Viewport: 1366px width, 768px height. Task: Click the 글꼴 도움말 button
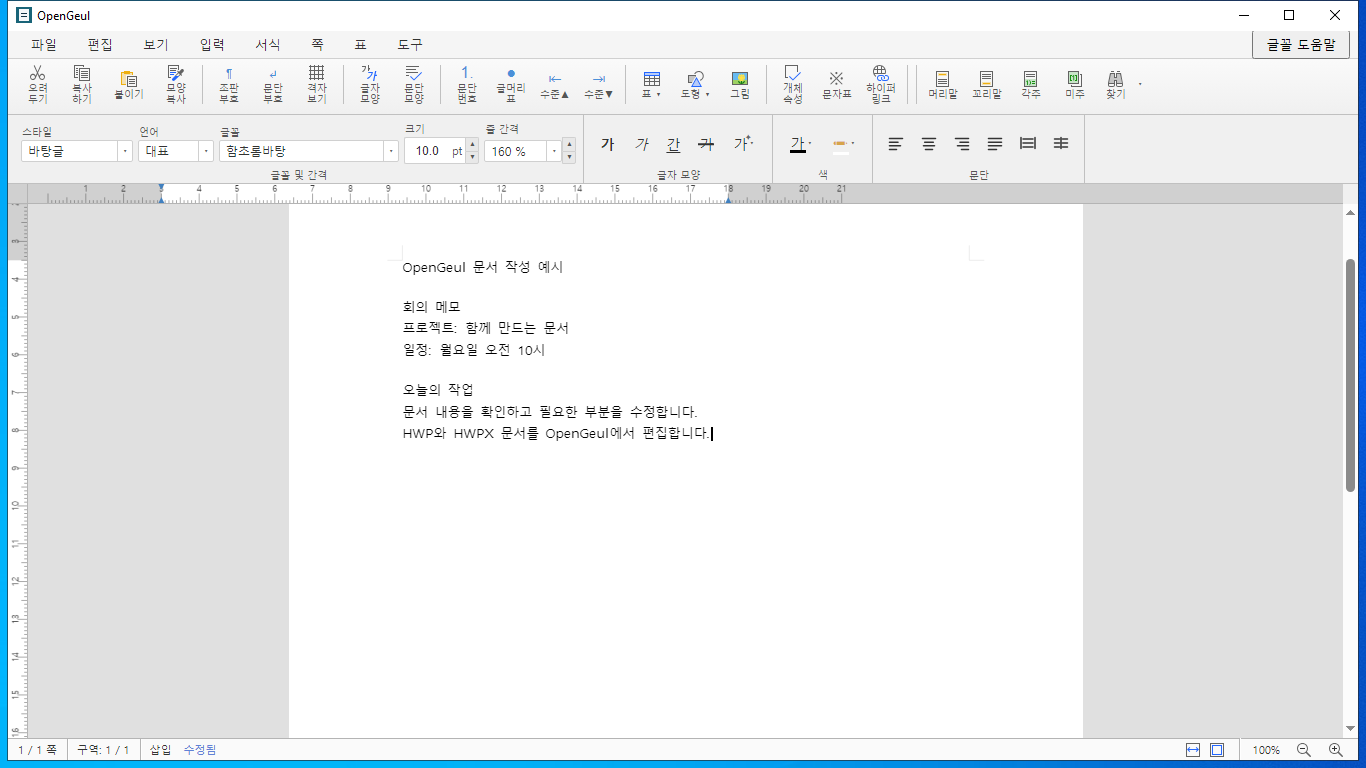[1301, 45]
